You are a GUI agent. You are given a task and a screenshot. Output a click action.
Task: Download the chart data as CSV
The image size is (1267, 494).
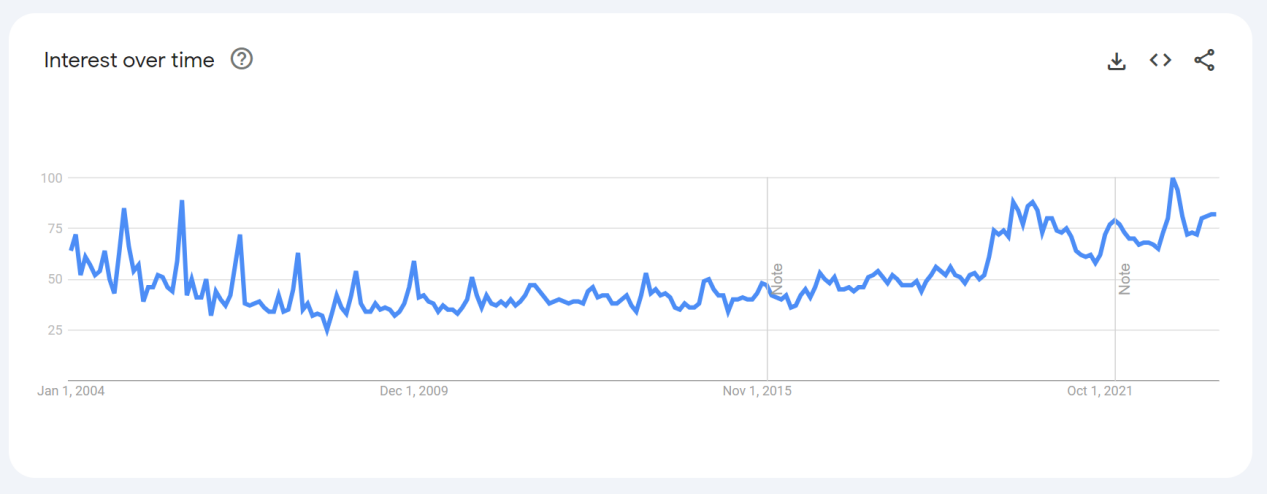point(1117,61)
